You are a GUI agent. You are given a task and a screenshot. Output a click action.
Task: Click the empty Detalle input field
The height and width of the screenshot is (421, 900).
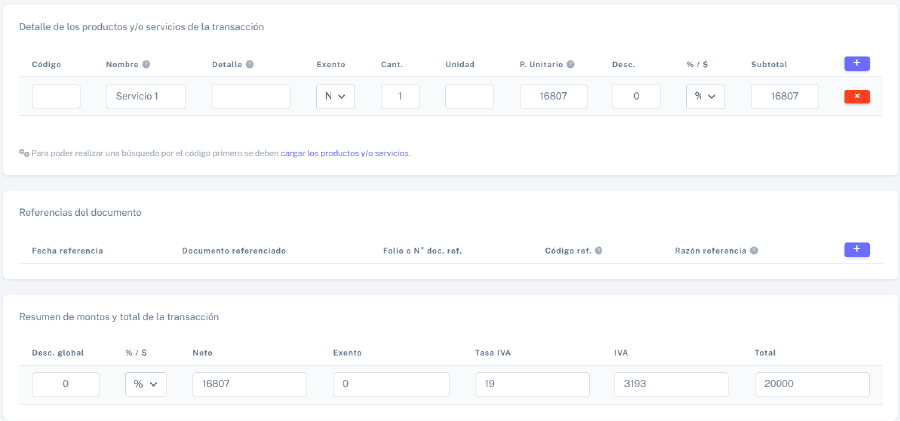[x=251, y=97]
